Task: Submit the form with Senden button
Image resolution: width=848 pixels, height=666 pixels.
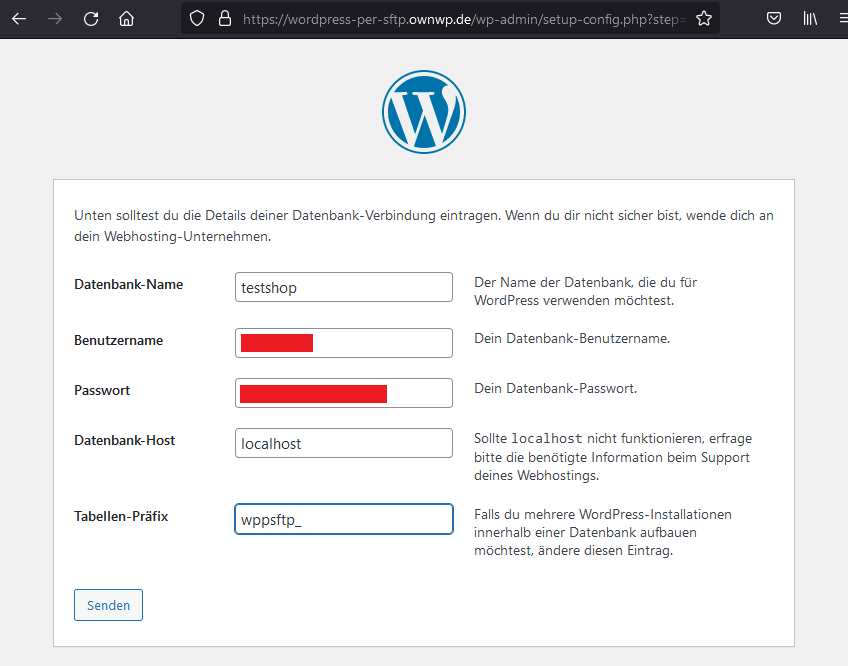Action: [108, 605]
